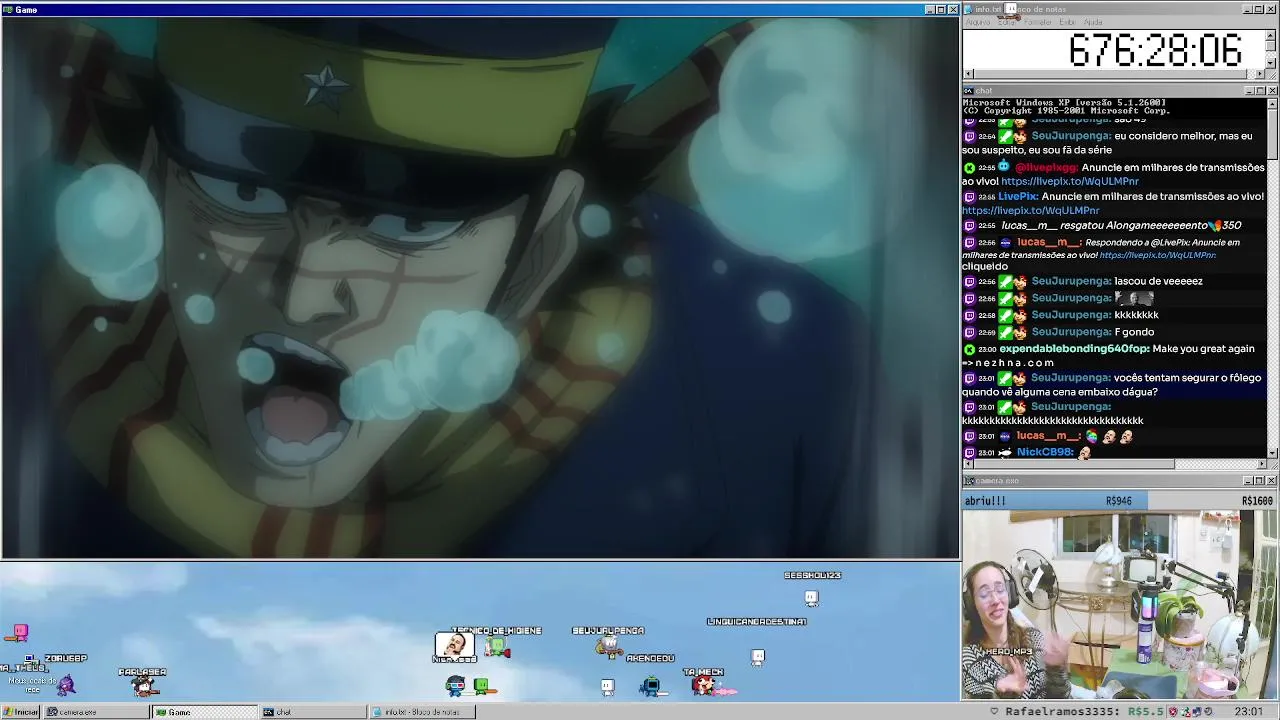Screen dimensions: 1280x720
Task: Click the 676:28:06 timer text in Notepad
Action: tap(1155, 50)
